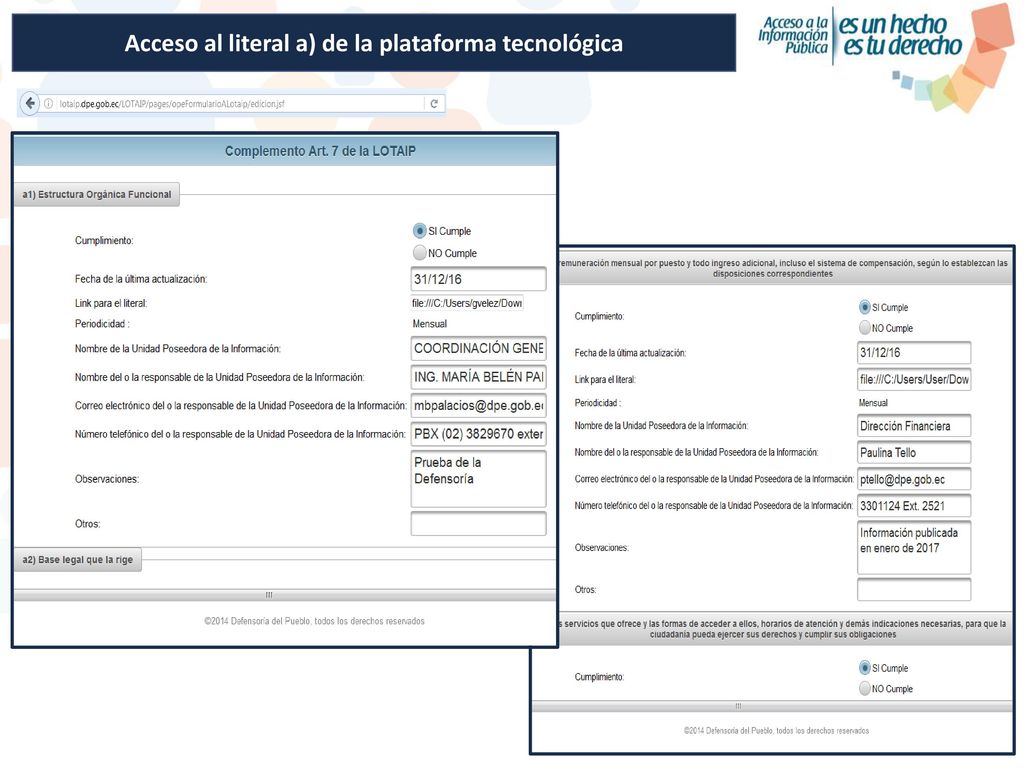Click the Observaciones label in left form
Image resolution: width=1024 pixels, height=768 pixels.
106,479
